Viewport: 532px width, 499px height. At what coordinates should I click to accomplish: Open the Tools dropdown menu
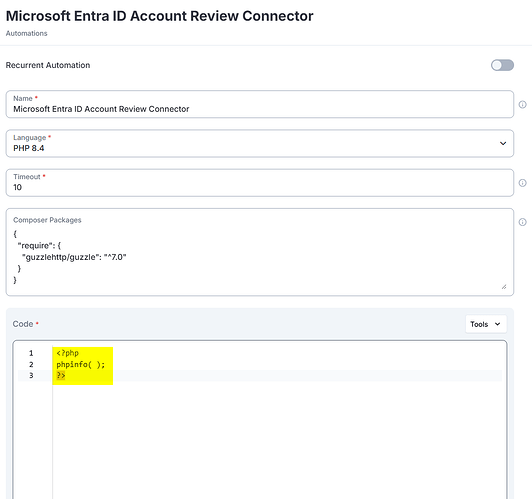[486, 324]
